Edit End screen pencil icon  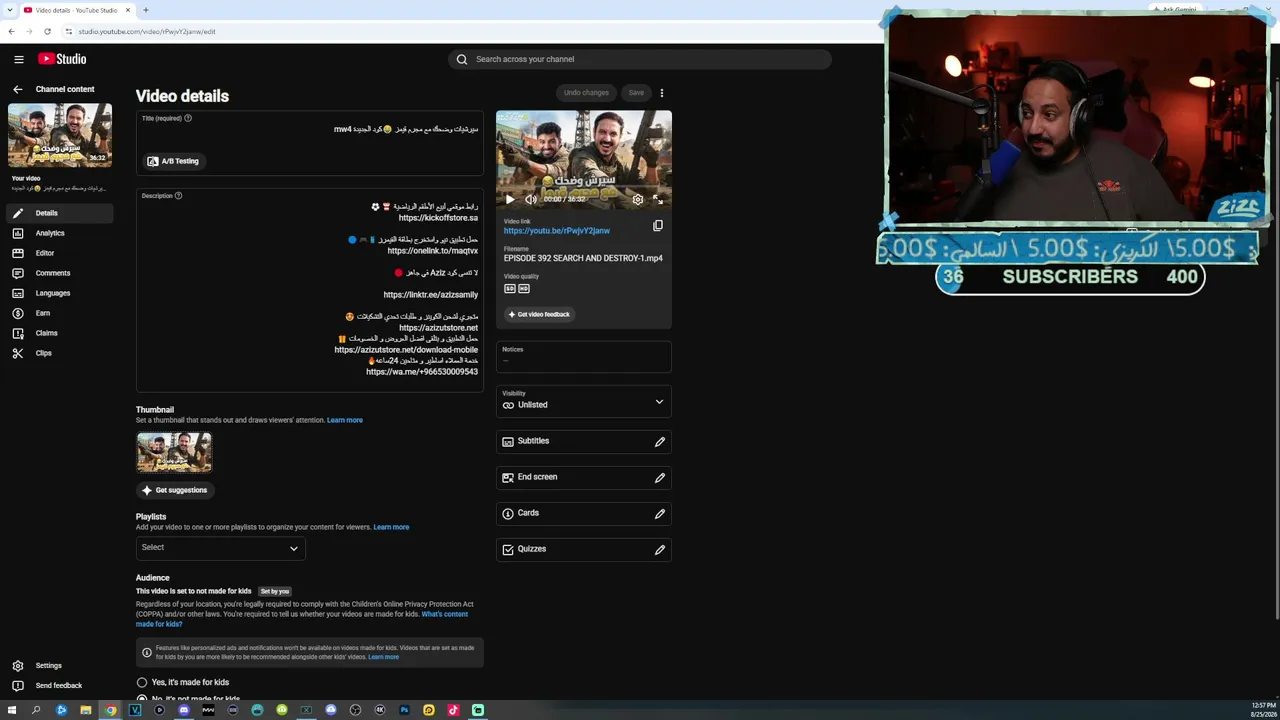[660, 477]
